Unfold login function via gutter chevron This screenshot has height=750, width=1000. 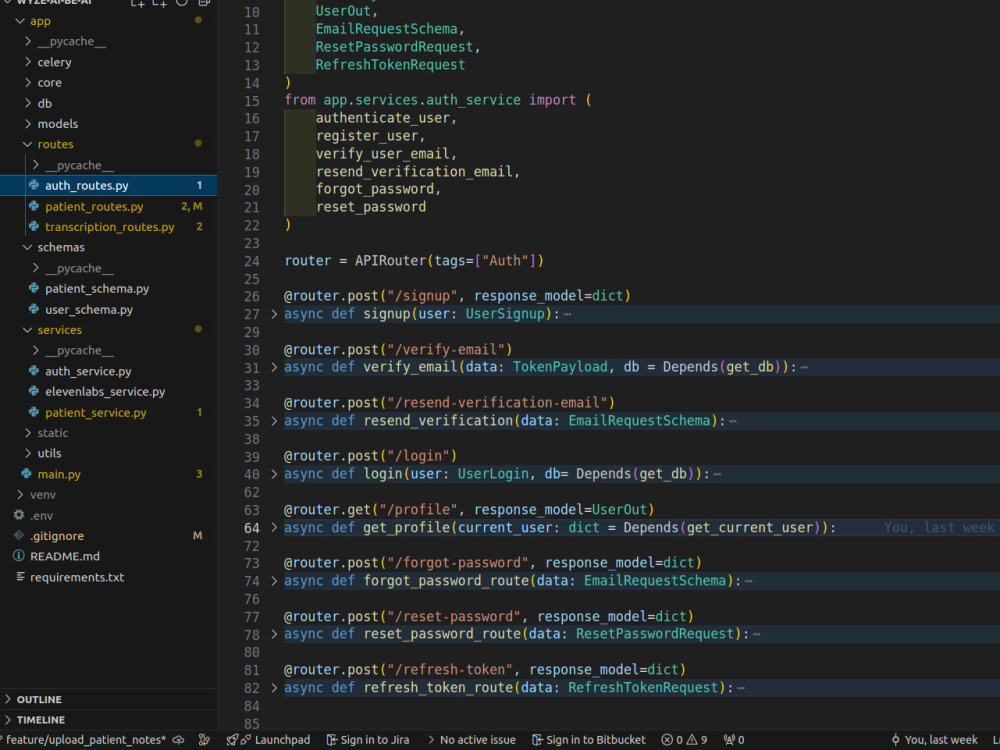[274, 474]
